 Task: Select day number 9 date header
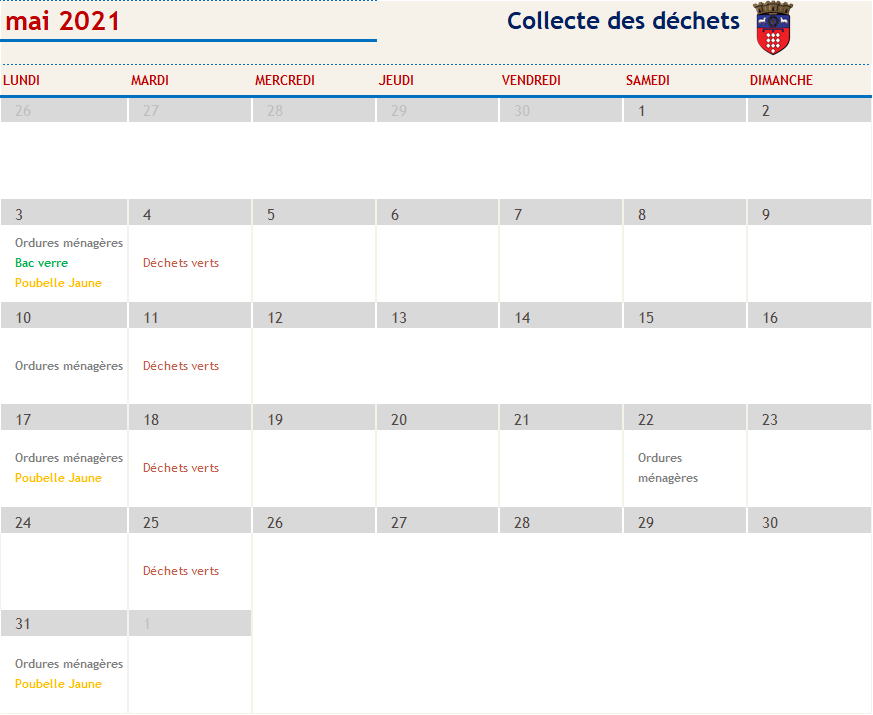[809, 213]
